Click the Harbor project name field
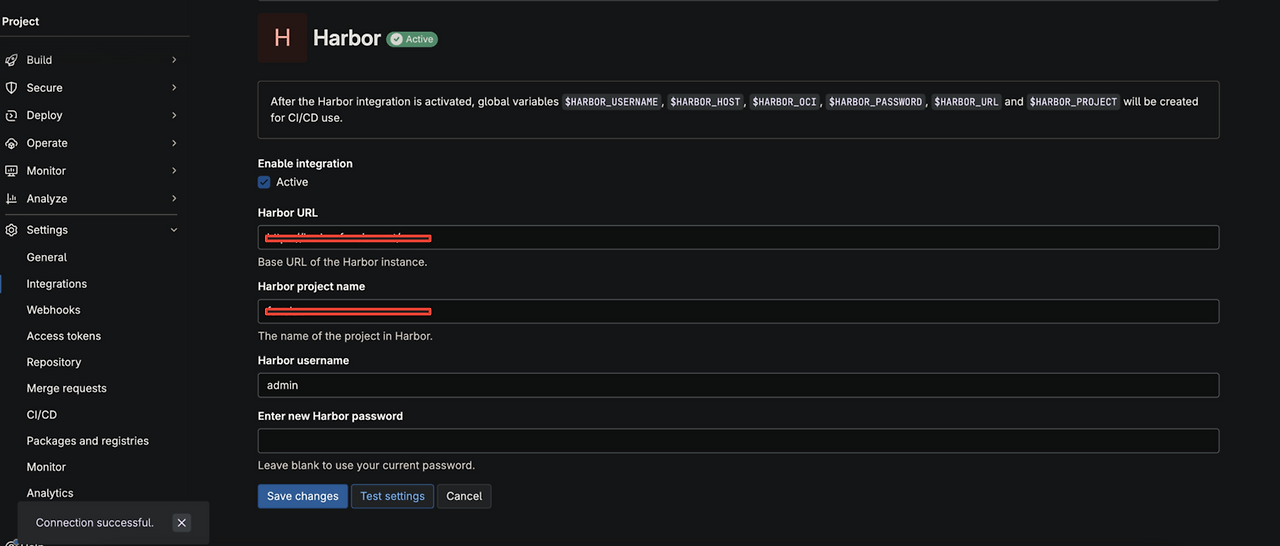Screen dimensions: 1280x546 (x=738, y=311)
